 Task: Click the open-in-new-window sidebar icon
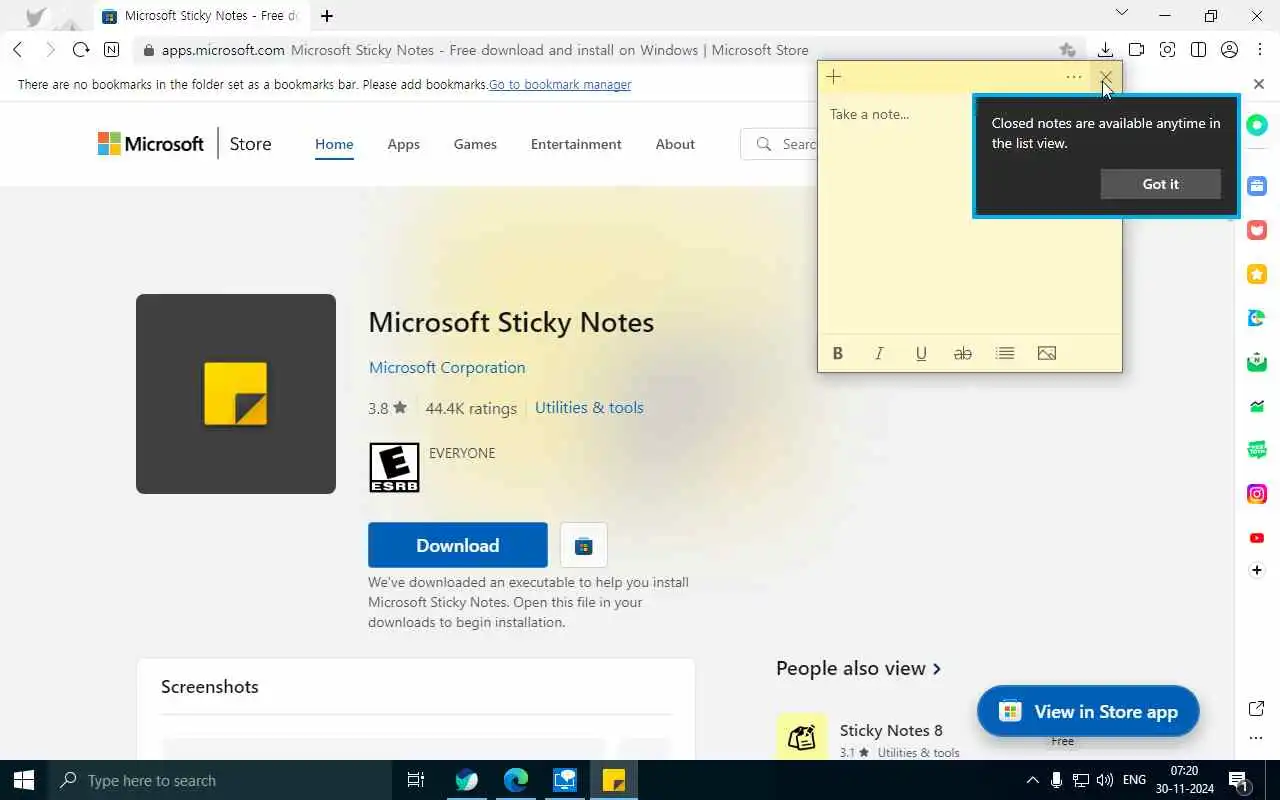coord(1257,708)
